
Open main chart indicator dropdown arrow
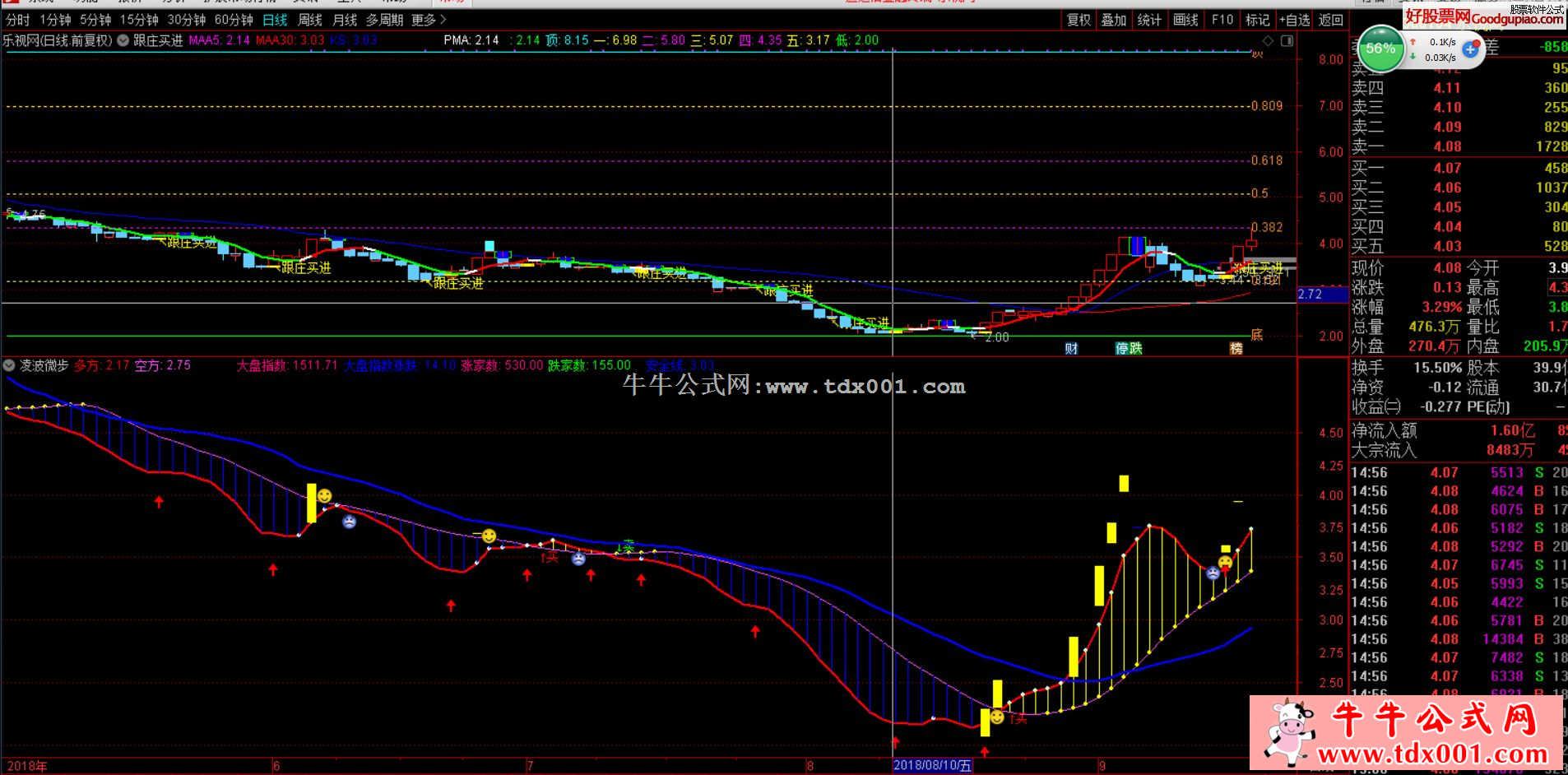tap(123, 40)
